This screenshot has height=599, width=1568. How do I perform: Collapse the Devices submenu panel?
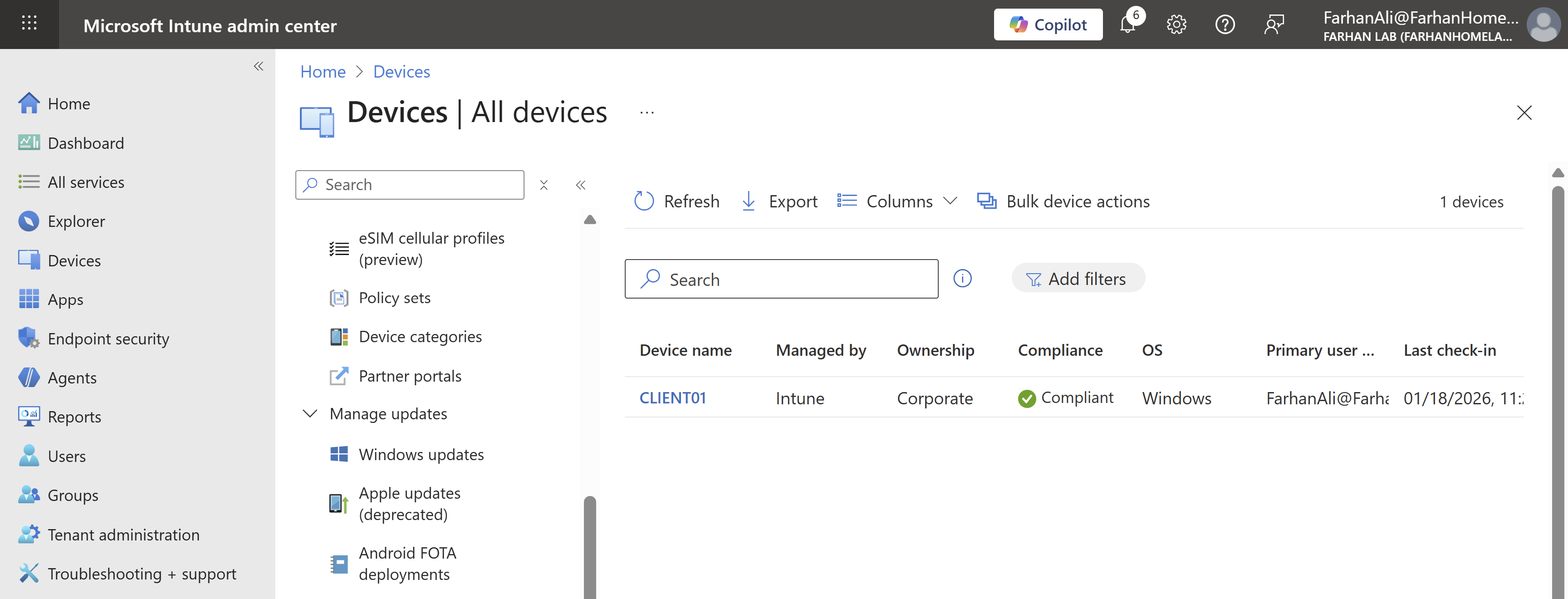(581, 185)
